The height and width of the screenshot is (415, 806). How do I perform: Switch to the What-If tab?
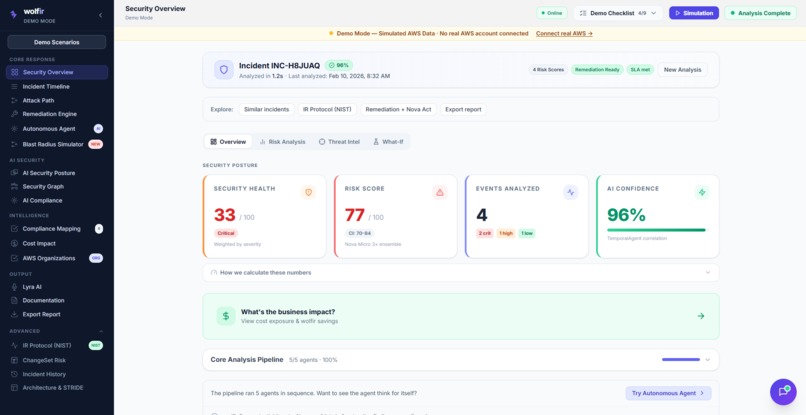coord(388,142)
